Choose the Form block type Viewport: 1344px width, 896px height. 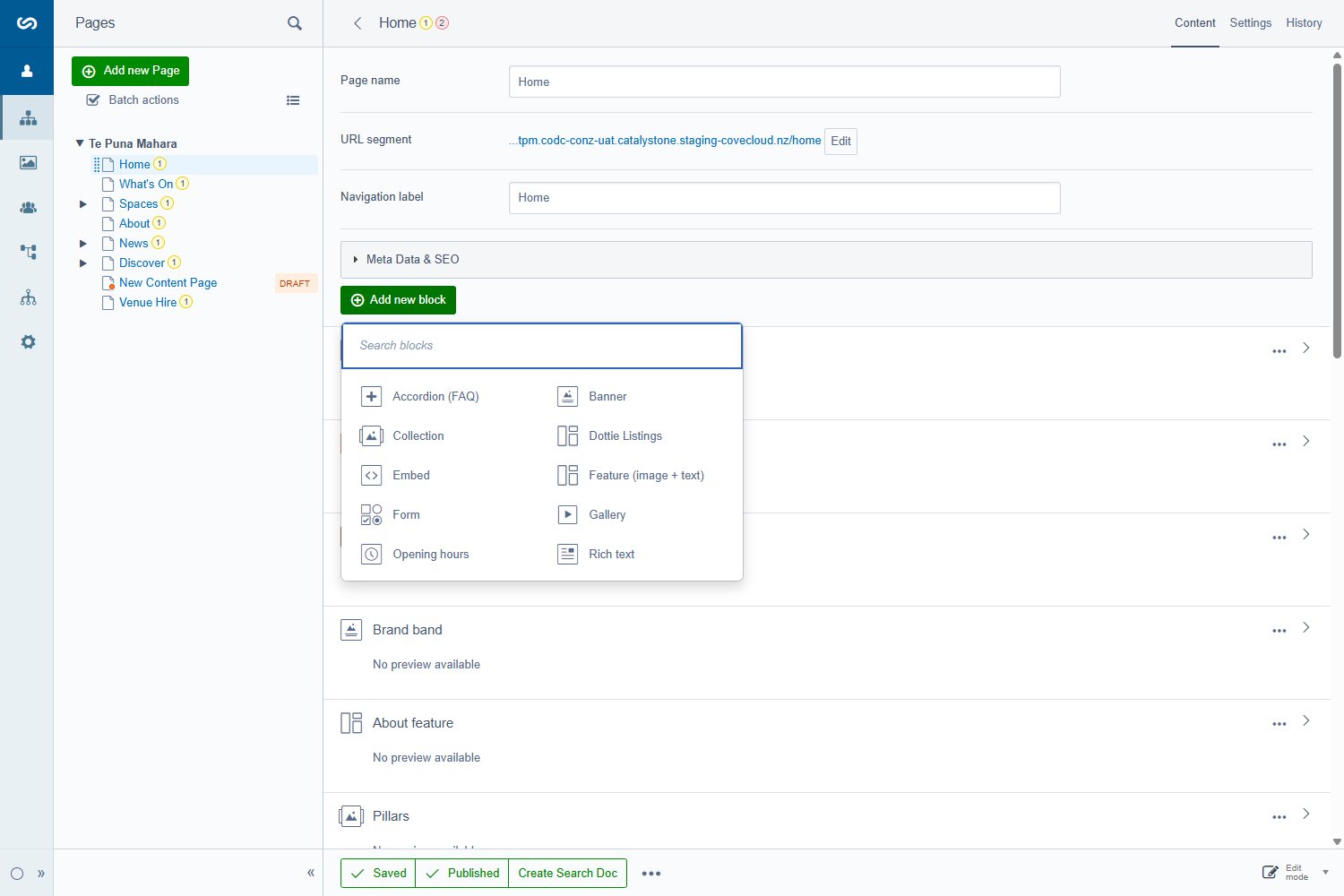390,514
